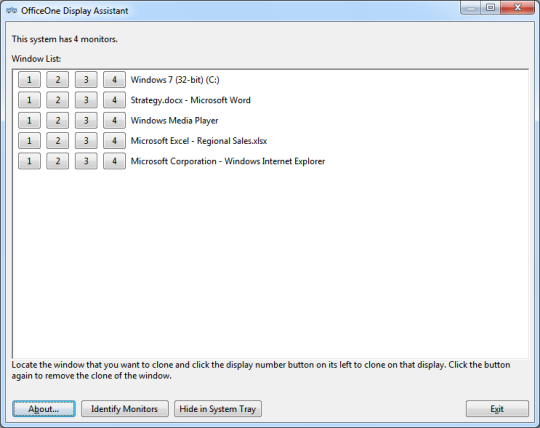Exit the Display Assistant
The height and width of the screenshot is (428, 540).
[497, 409]
